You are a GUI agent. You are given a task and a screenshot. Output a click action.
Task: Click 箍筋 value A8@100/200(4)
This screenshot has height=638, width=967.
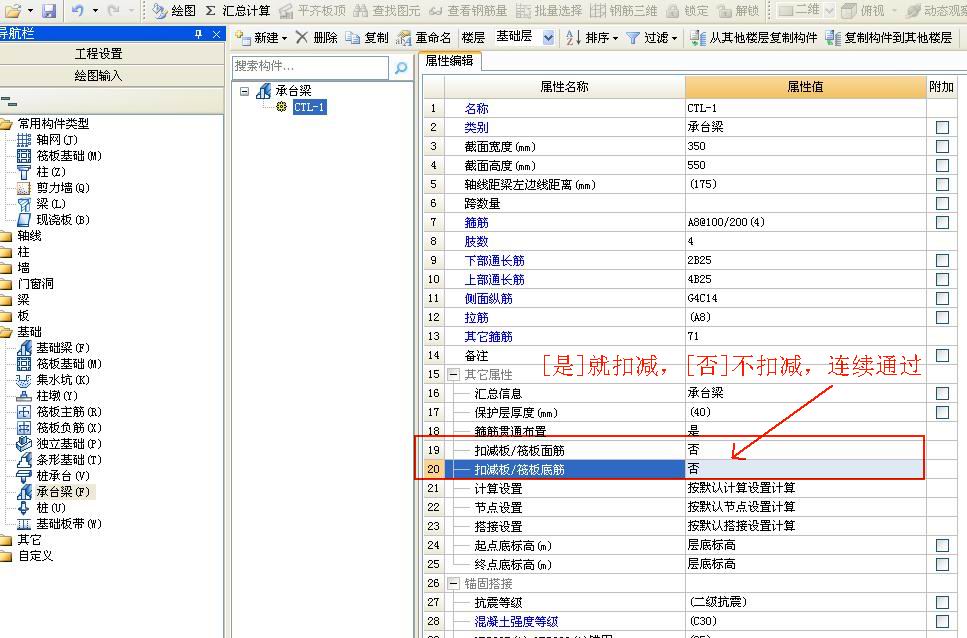click(x=805, y=223)
